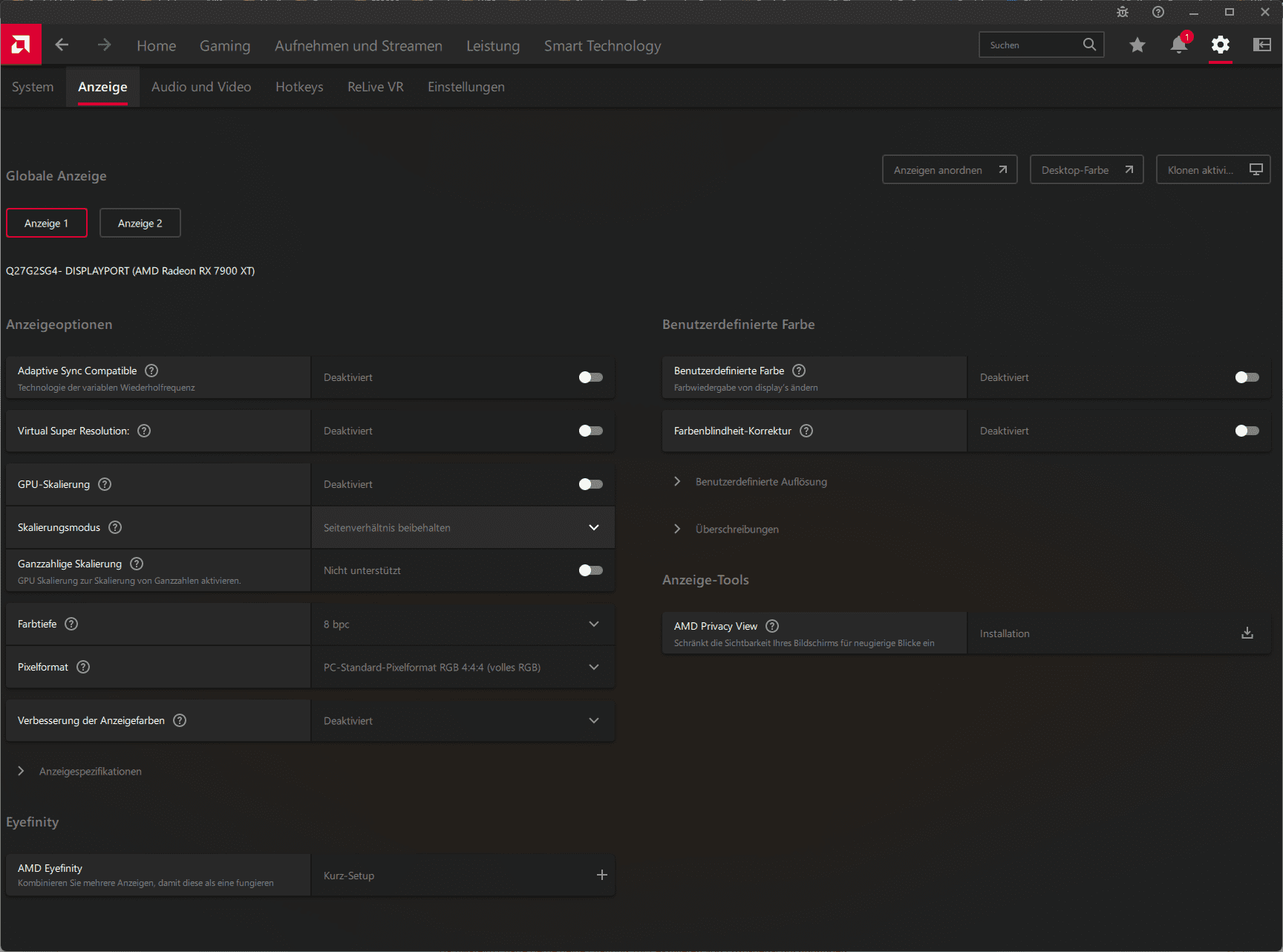Switch to the Einstellungen tab

(x=466, y=87)
